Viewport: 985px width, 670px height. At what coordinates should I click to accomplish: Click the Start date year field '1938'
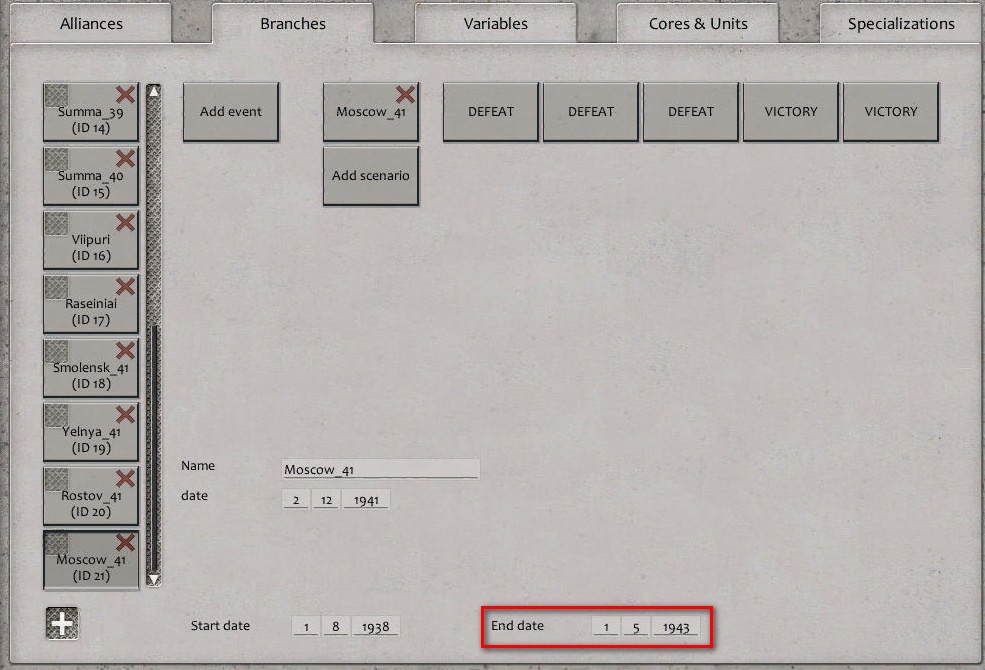375,627
